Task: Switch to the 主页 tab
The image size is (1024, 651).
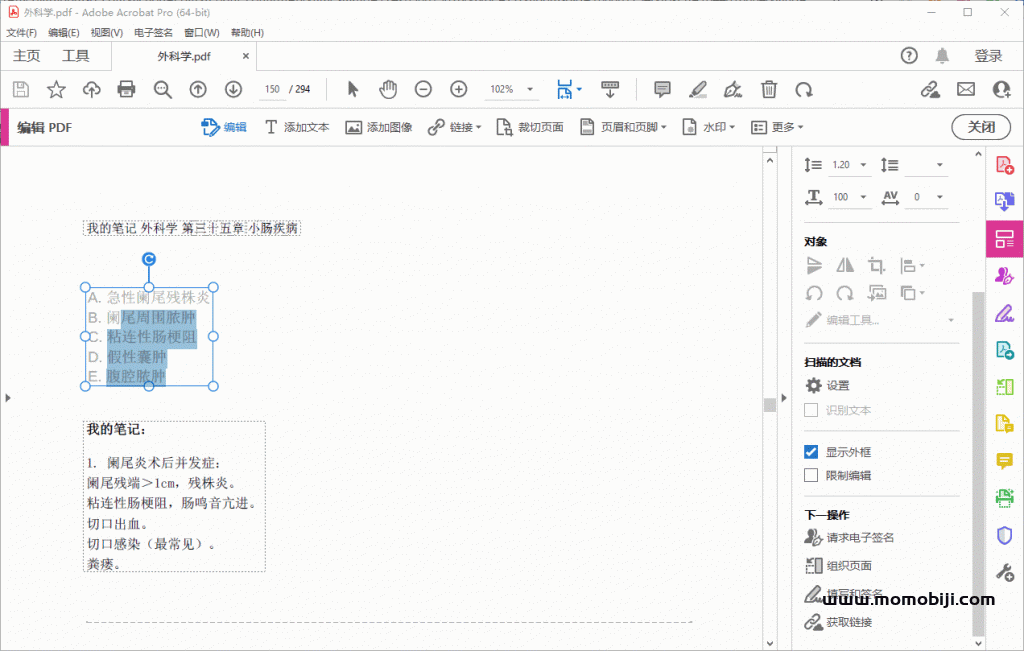Action: click(26, 56)
